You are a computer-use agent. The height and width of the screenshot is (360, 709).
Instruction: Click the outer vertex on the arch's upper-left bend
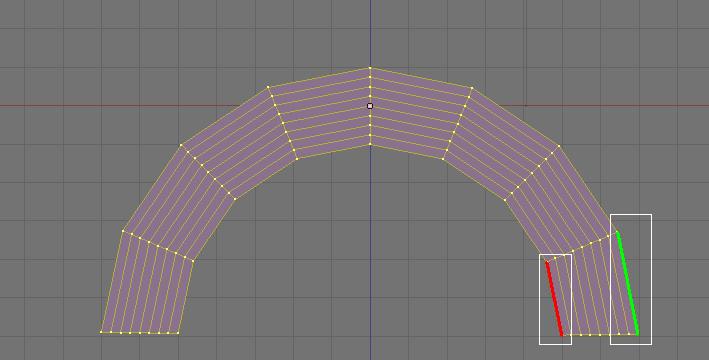pyautogui.click(x=181, y=145)
